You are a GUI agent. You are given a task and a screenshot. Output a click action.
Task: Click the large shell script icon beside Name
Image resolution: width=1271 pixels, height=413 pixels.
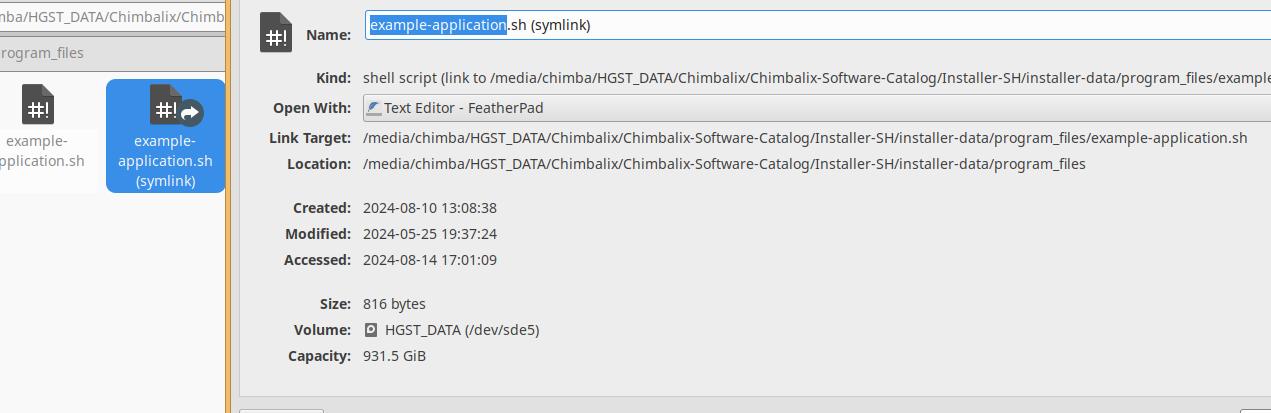(276, 33)
